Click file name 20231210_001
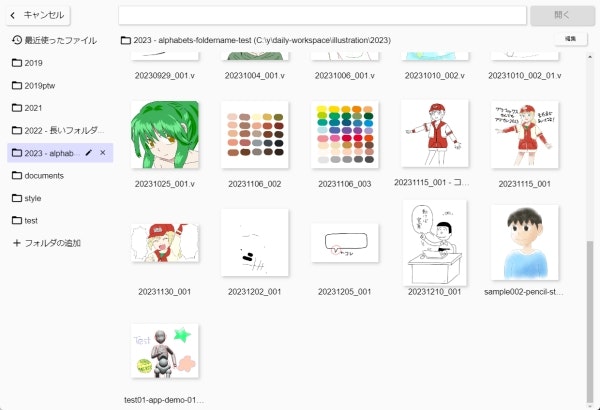Viewport: 600px width, 410px height. pos(435,292)
